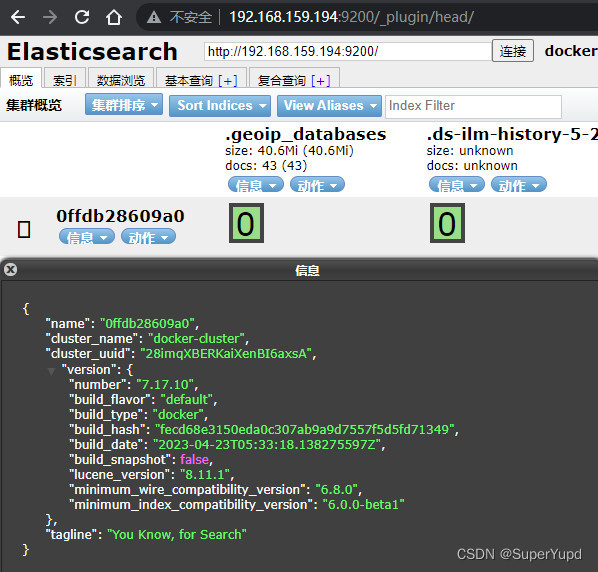The image size is (598, 572).
Task: Add new 复合查询 tab with [+]
Action: [321, 80]
